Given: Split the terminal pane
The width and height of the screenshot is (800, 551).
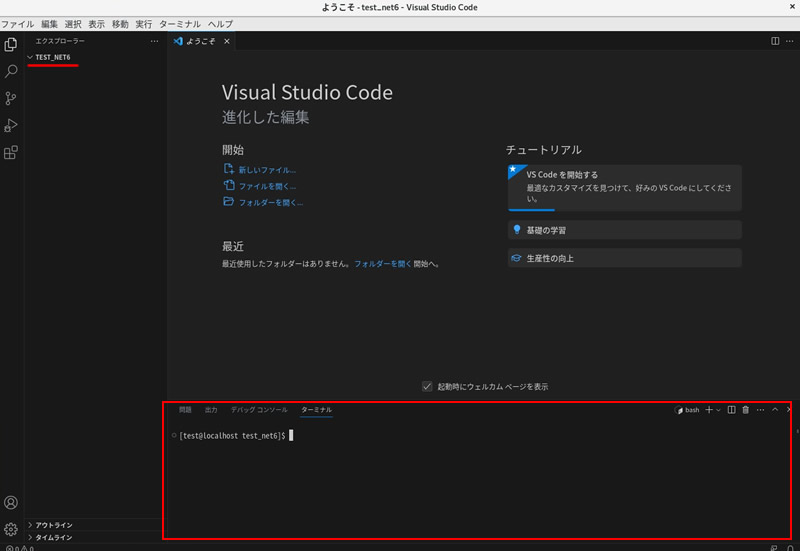Looking at the screenshot, I should coord(732,410).
